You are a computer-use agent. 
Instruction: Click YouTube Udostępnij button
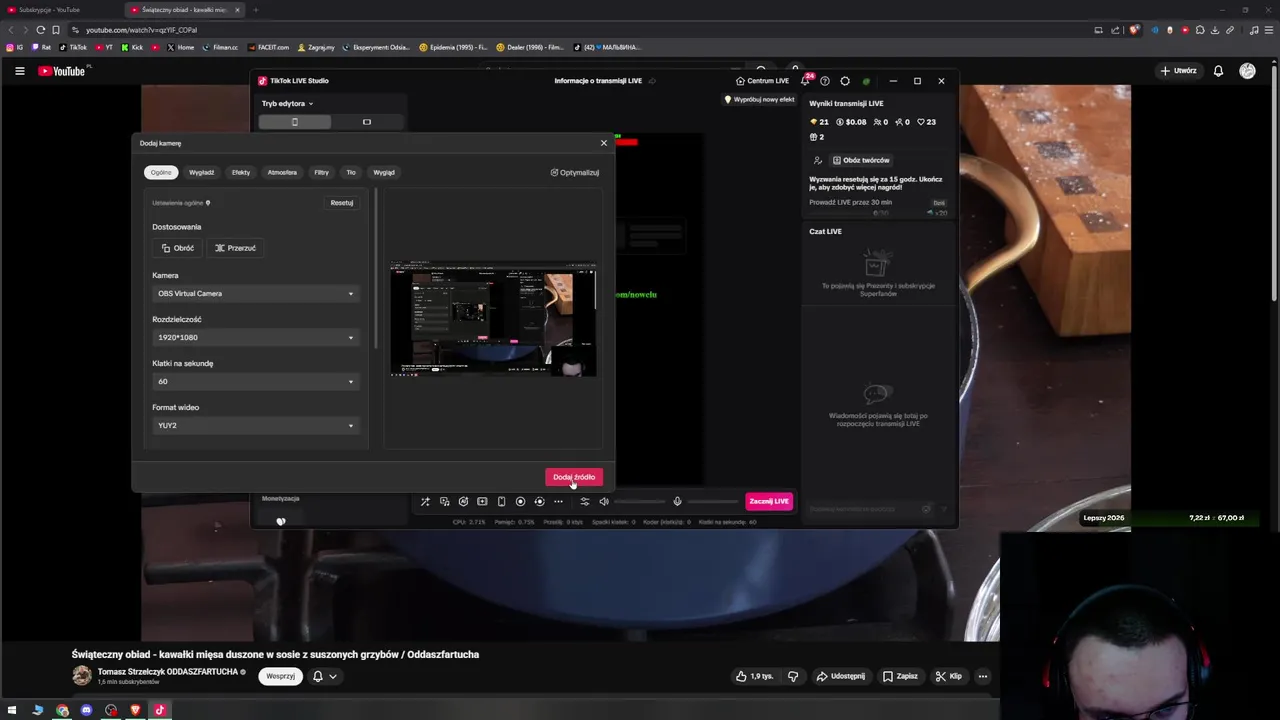841,676
